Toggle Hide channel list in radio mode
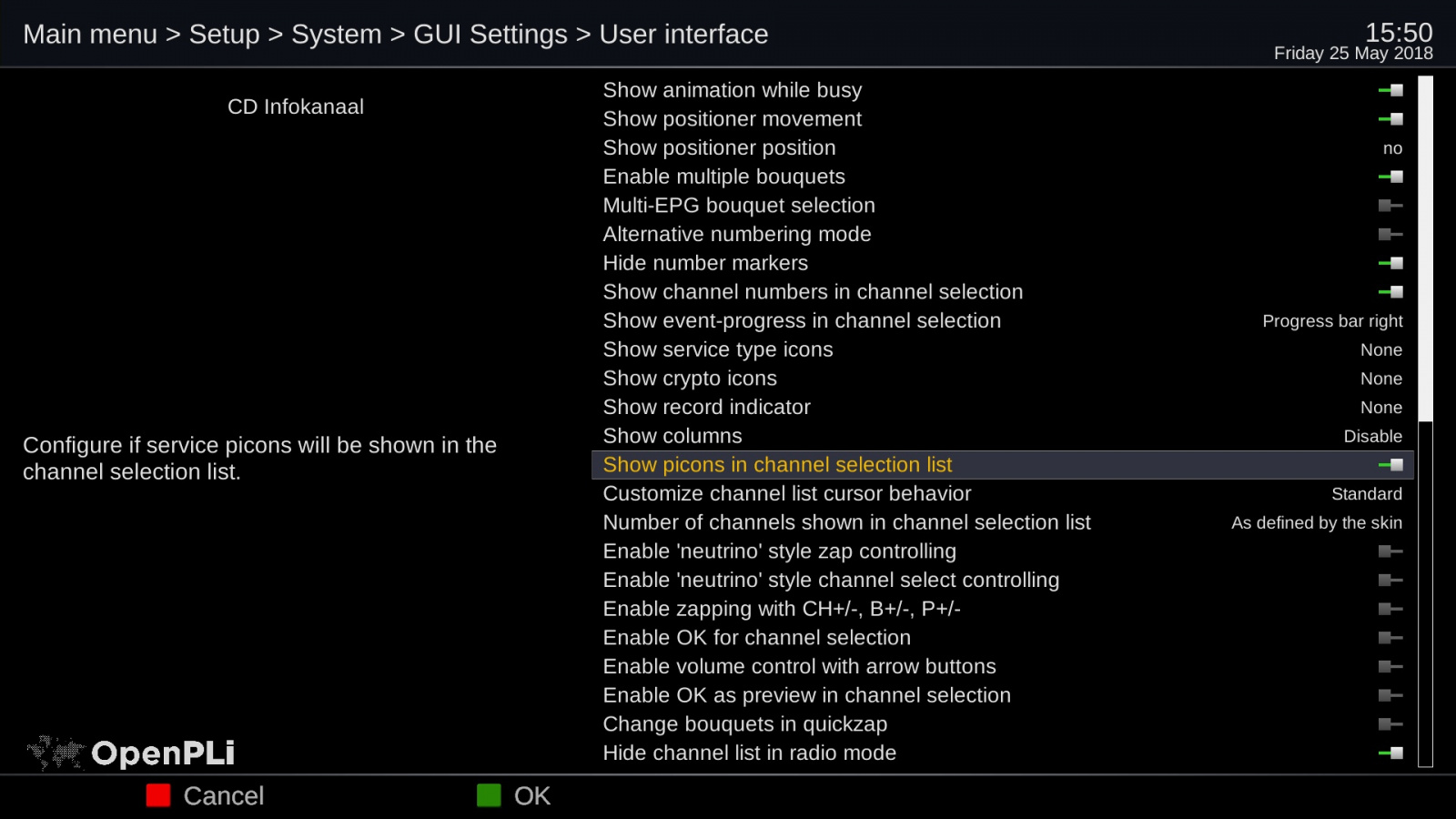The image size is (1456, 819). pos(1390,753)
